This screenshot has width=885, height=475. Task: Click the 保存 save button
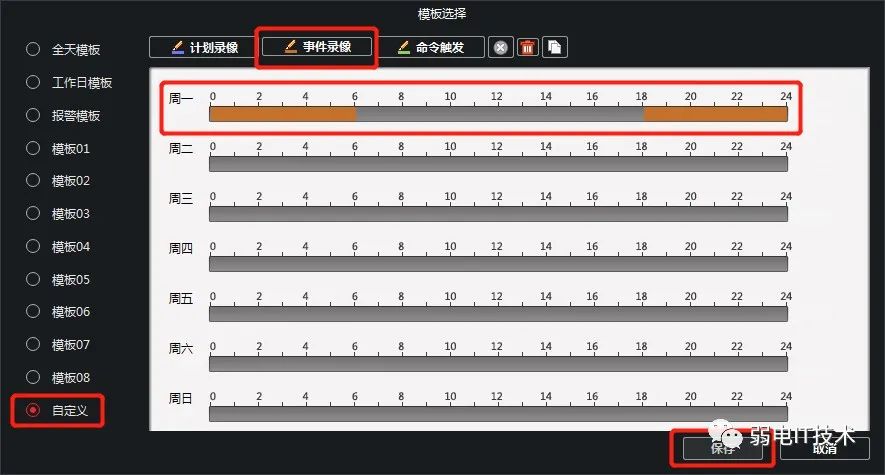[722, 448]
